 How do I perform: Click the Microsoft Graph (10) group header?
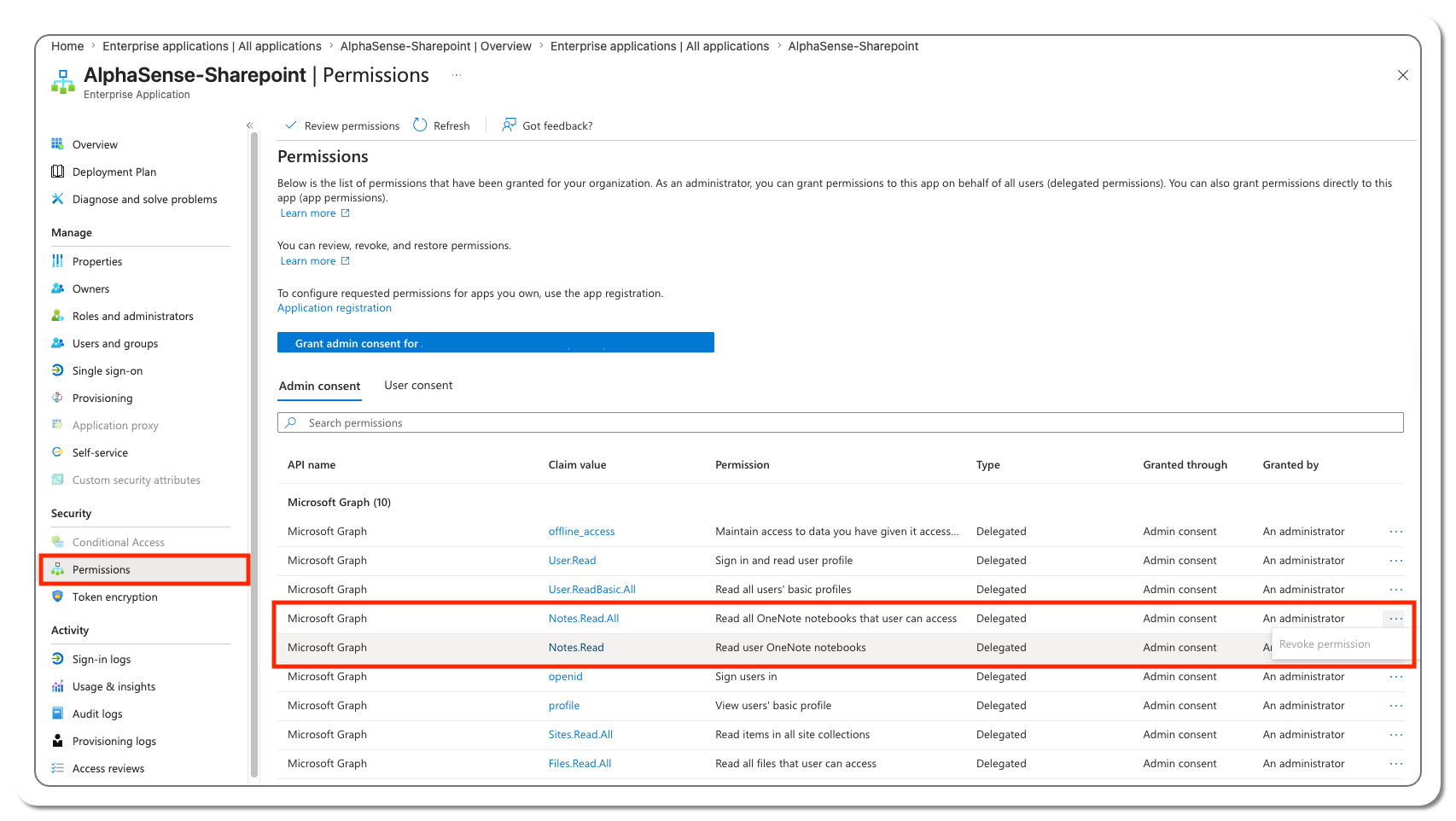coord(339,503)
